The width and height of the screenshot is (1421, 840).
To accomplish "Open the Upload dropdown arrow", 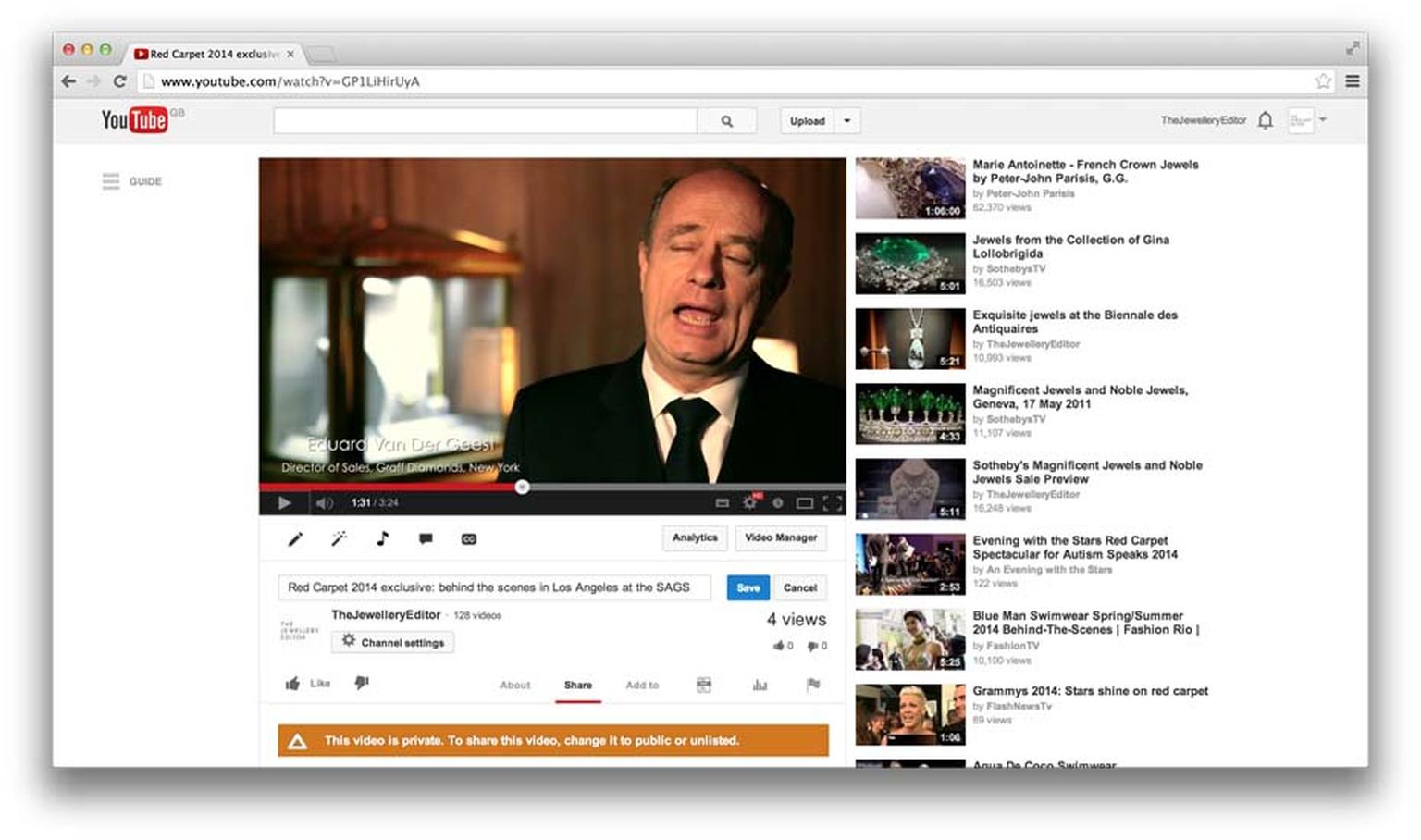I will tap(847, 121).
